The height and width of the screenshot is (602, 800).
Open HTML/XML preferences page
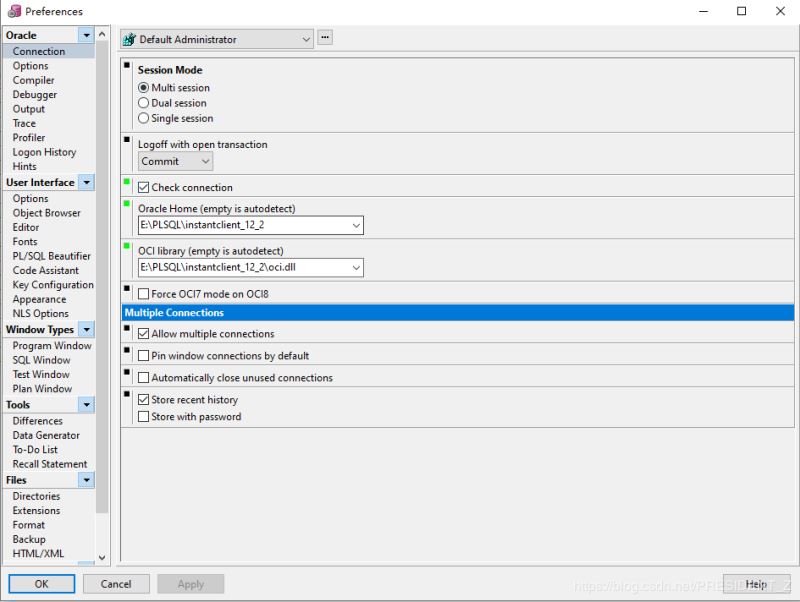click(38, 554)
